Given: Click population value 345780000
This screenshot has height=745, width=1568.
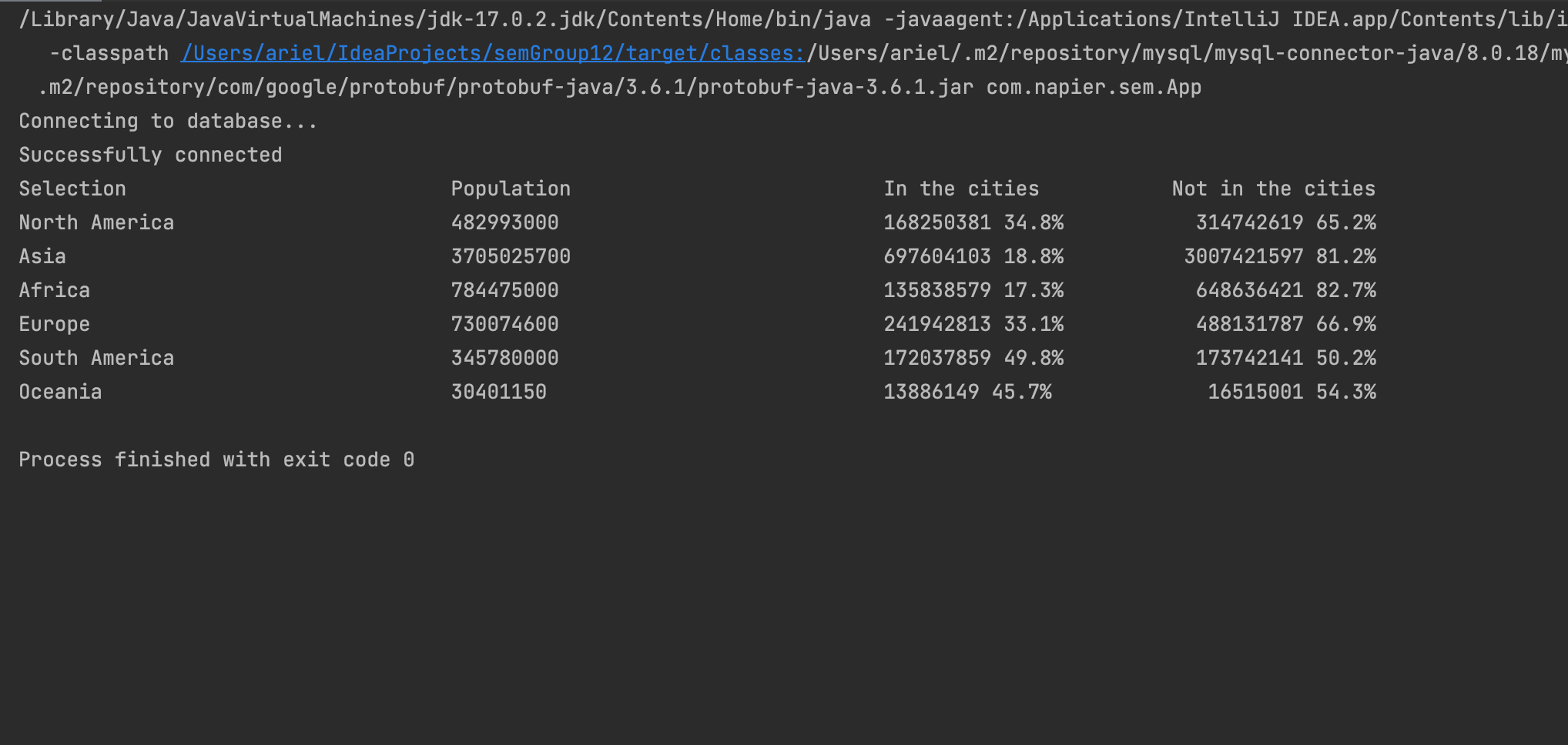Looking at the screenshot, I should coord(504,358).
